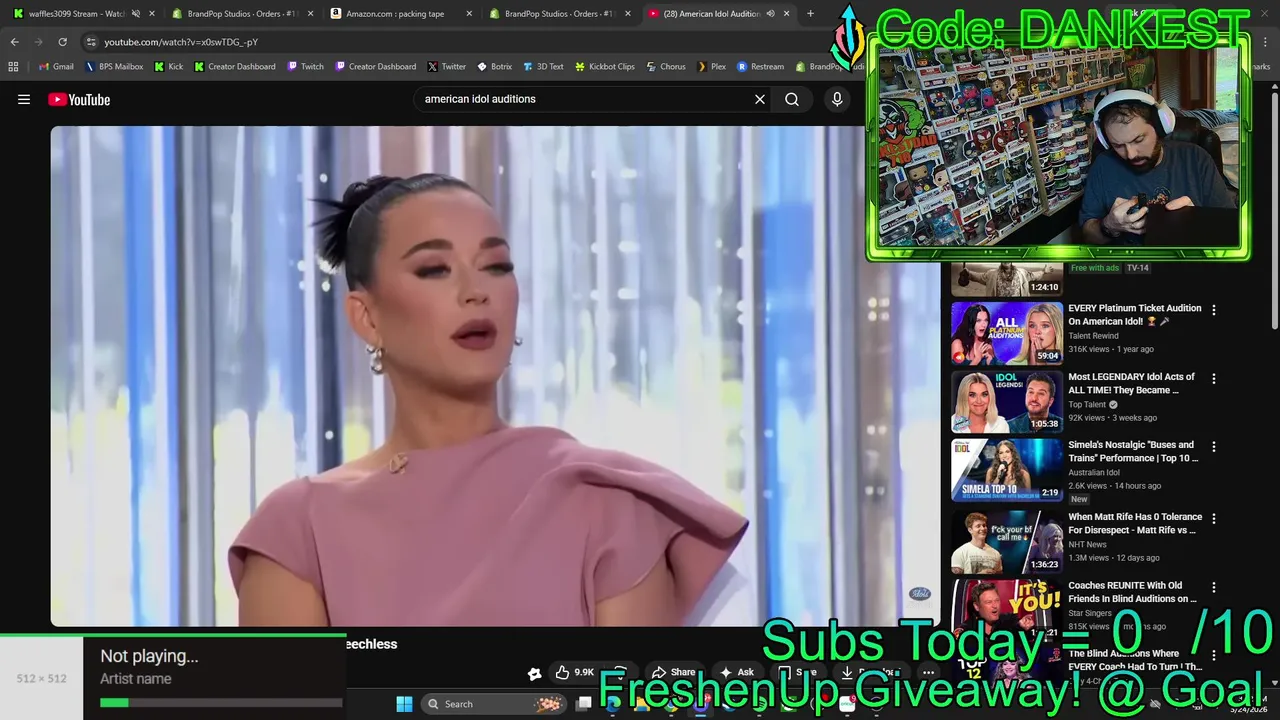Open the Top Talent channel name
Viewport: 1280px width, 720px height.
[1087, 405]
